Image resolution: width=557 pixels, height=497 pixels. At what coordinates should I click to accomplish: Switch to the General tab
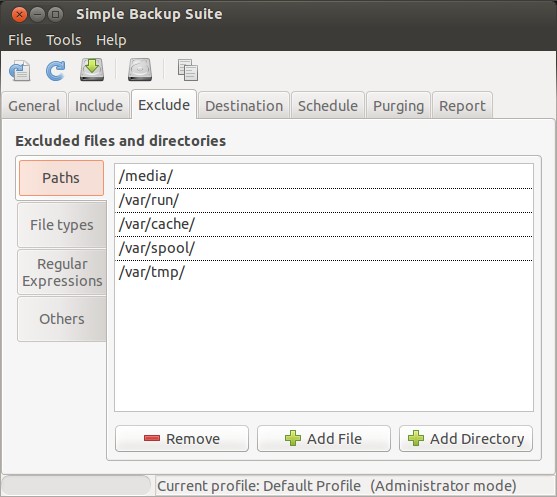tap(34, 106)
